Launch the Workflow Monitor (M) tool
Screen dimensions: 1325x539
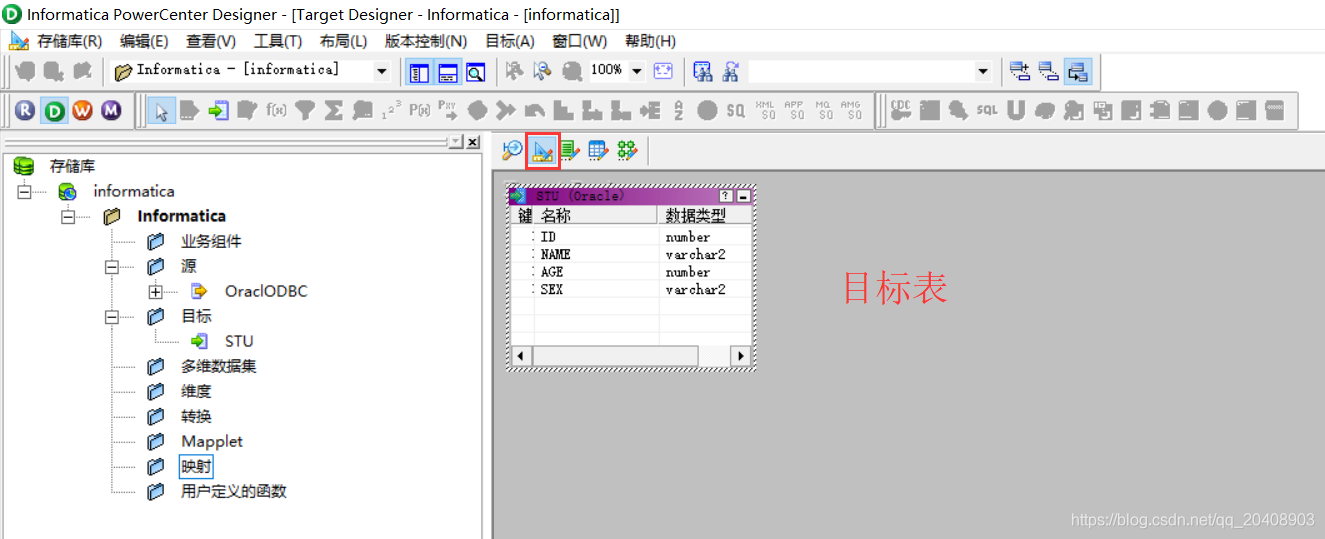[x=111, y=111]
